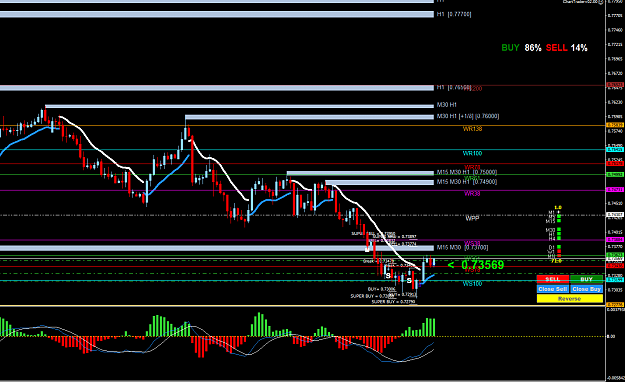Select the cyan WS100 level label
Screen dimensions: 625x382
472,284
